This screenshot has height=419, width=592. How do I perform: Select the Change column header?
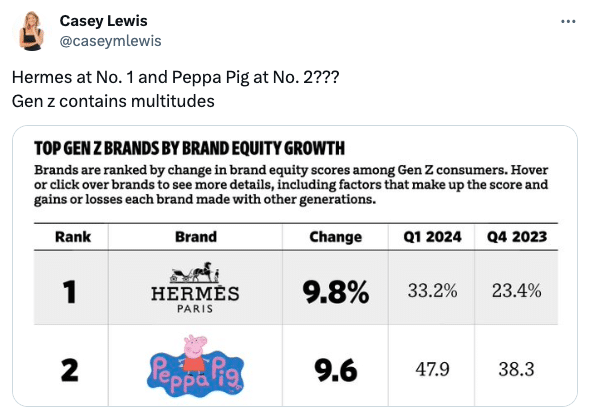[x=336, y=237]
